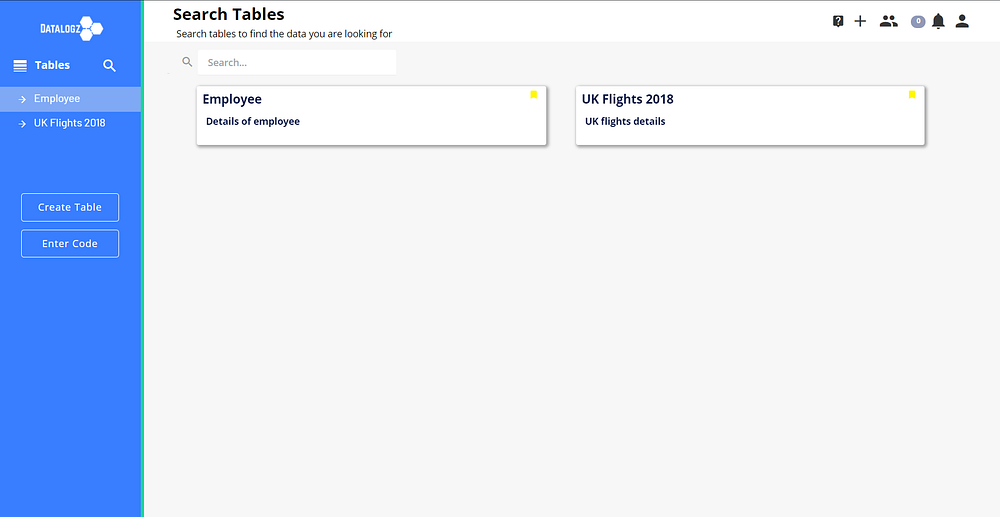Image resolution: width=1000 pixels, height=517 pixels.
Task: Expand the UK Flights 2018 sidebar arrow
Action: point(22,123)
